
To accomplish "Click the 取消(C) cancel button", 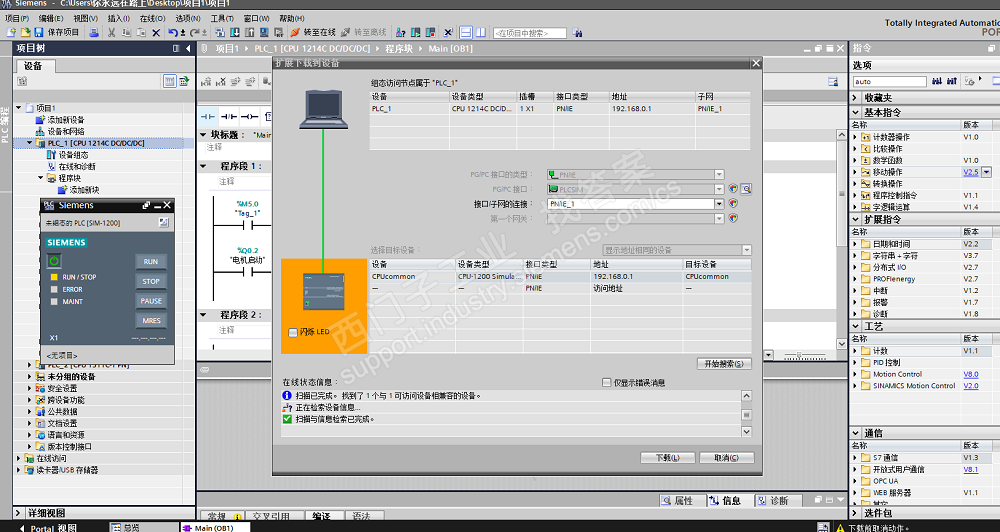I will tap(726, 457).
